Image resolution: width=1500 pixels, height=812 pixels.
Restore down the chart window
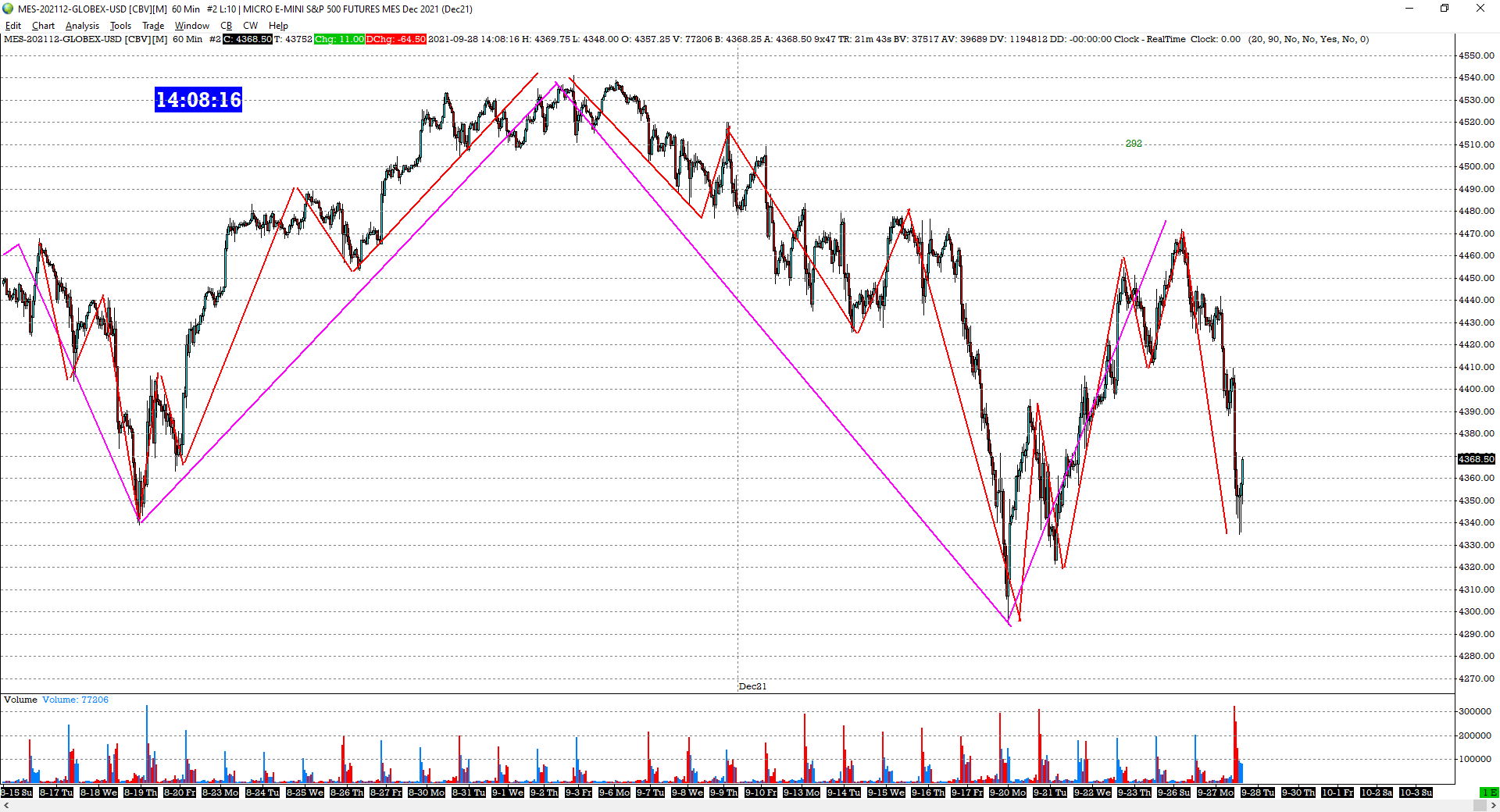click(1445, 9)
